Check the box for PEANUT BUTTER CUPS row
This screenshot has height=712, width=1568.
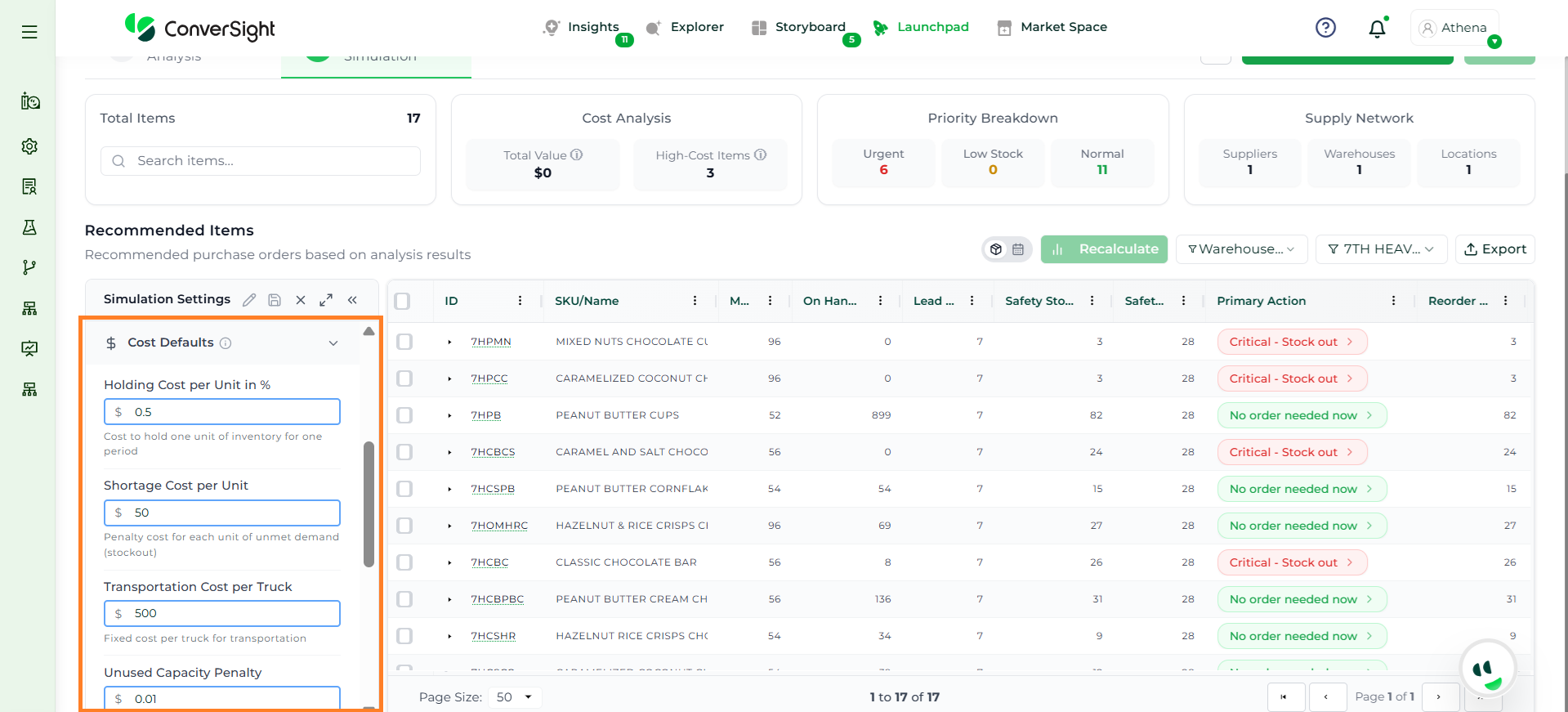[404, 415]
